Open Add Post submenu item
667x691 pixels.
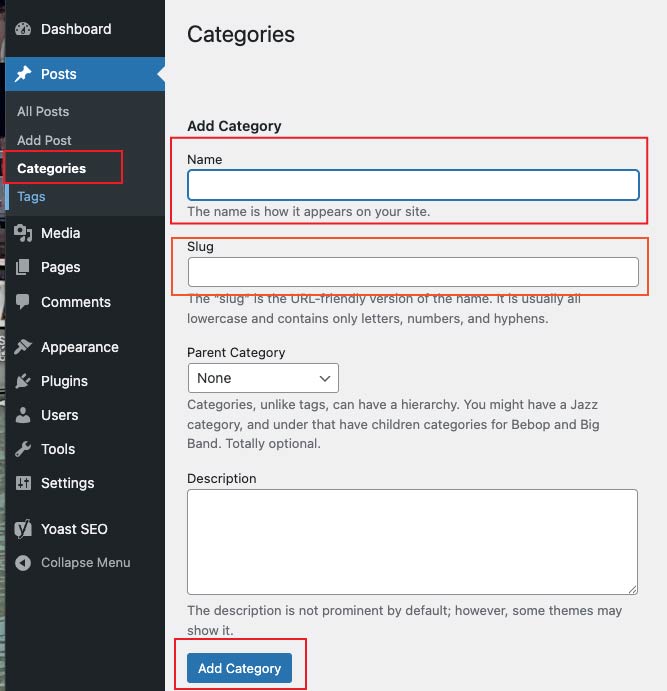[44, 140]
